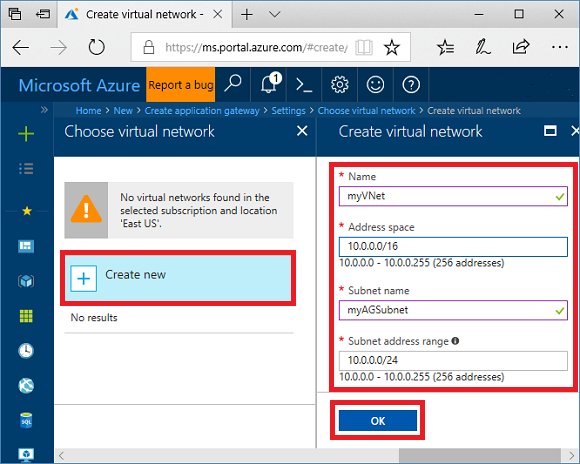Click the Report a bug button
This screenshot has height=464, width=580.
click(181, 85)
